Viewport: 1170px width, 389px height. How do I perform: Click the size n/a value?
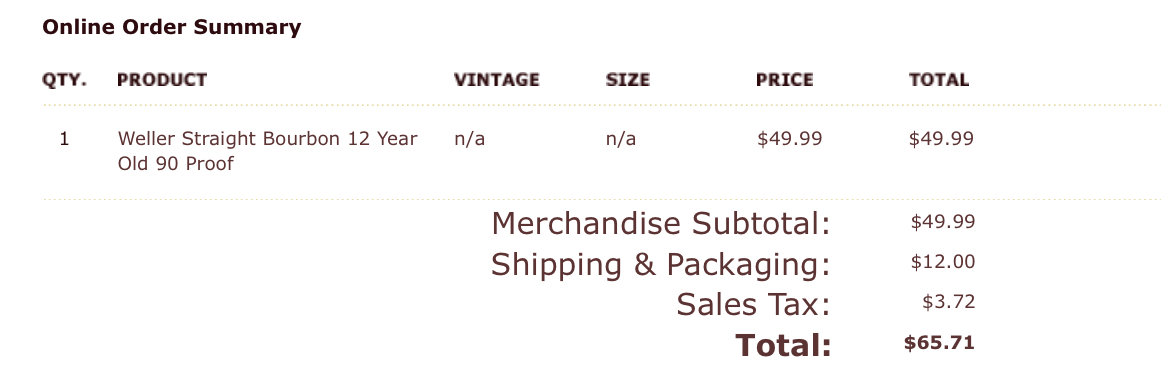621,139
